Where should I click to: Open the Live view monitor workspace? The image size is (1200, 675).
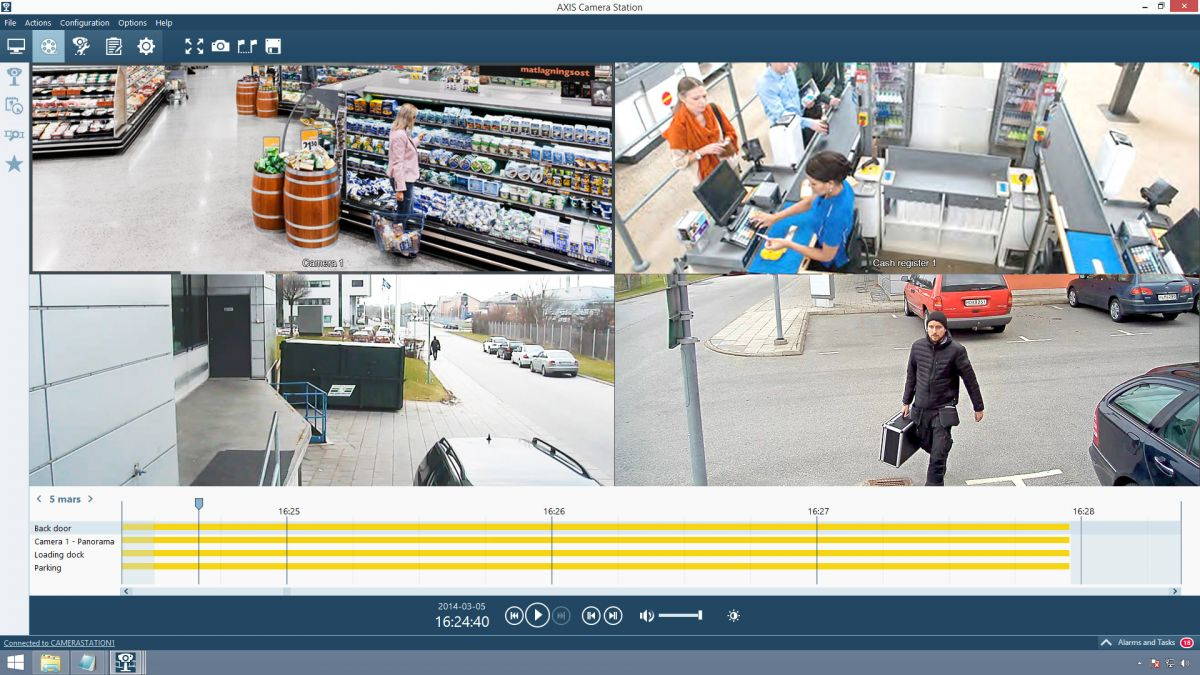[x=16, y=46]
